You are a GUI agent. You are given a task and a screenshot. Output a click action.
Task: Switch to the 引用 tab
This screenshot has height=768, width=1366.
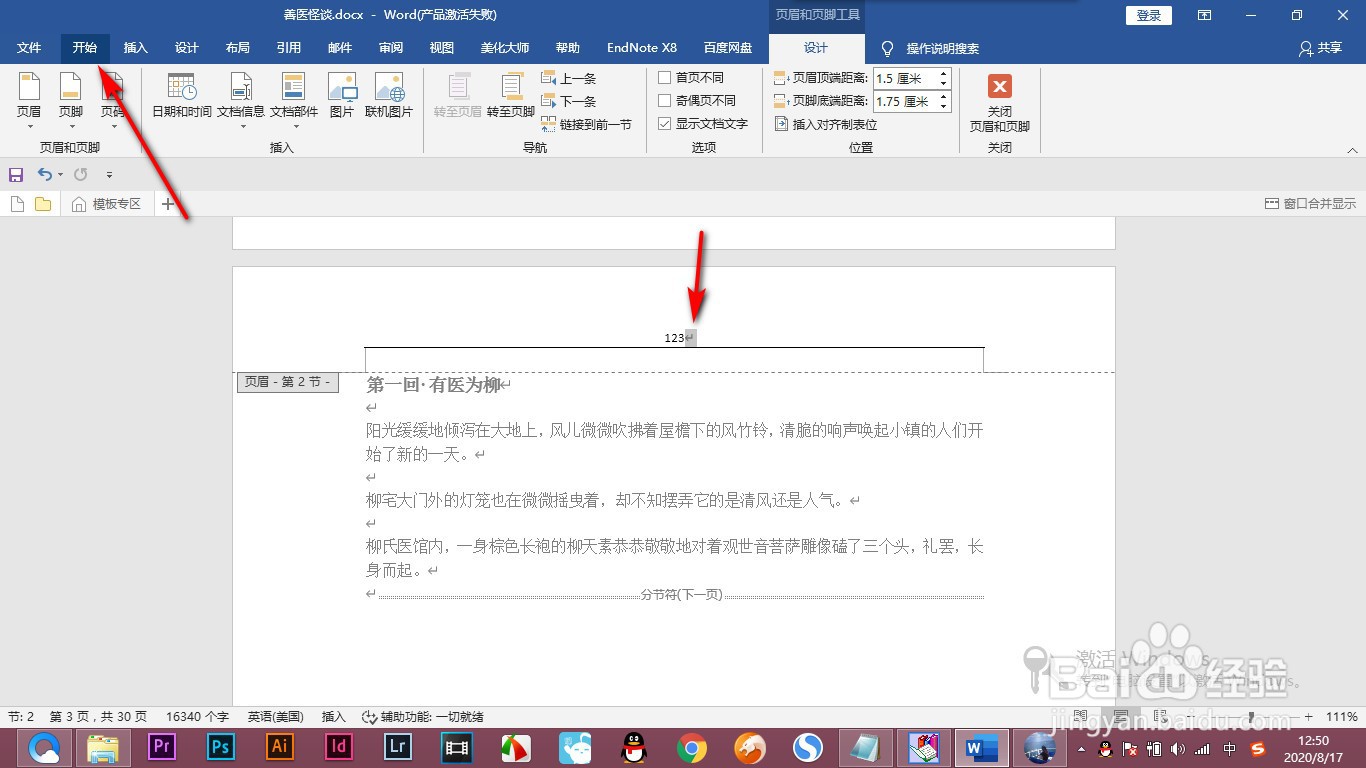click(x=289, y=48)
